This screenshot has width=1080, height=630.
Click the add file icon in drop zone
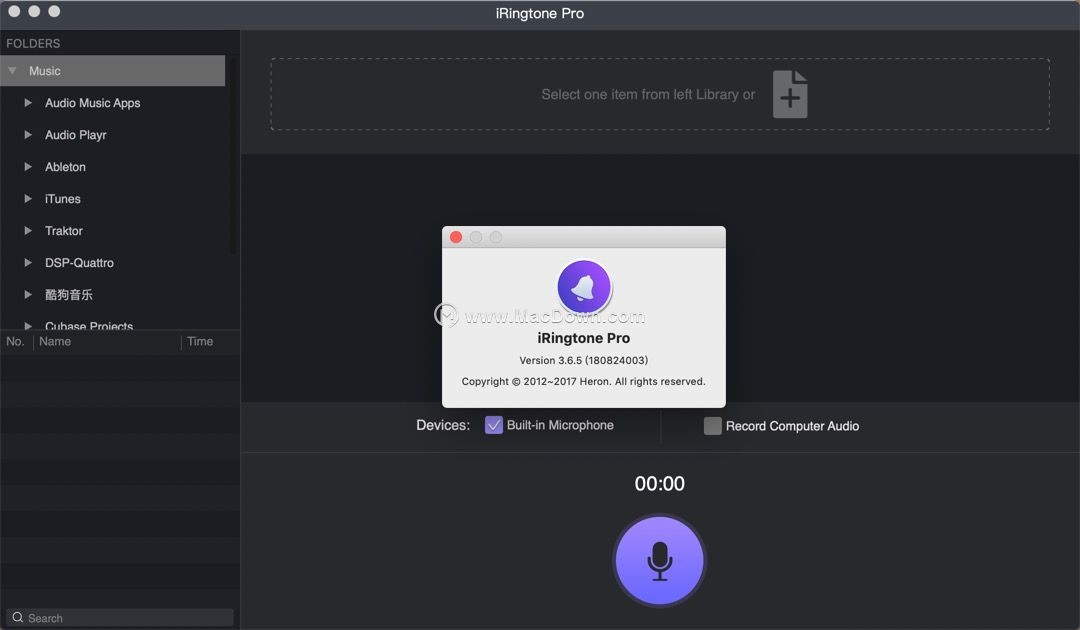click(x=790, y=94)
